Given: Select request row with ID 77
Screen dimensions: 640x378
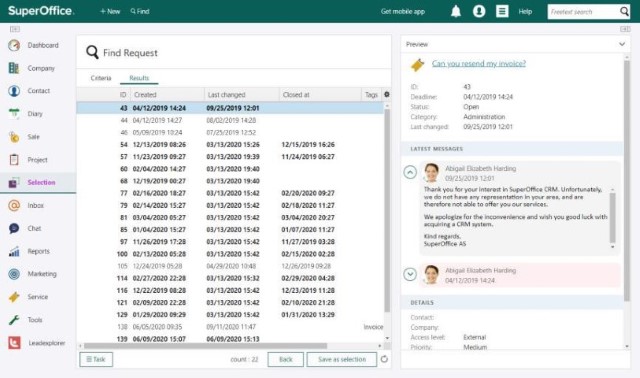Looking at the screenshot, I should click(230, 193).
